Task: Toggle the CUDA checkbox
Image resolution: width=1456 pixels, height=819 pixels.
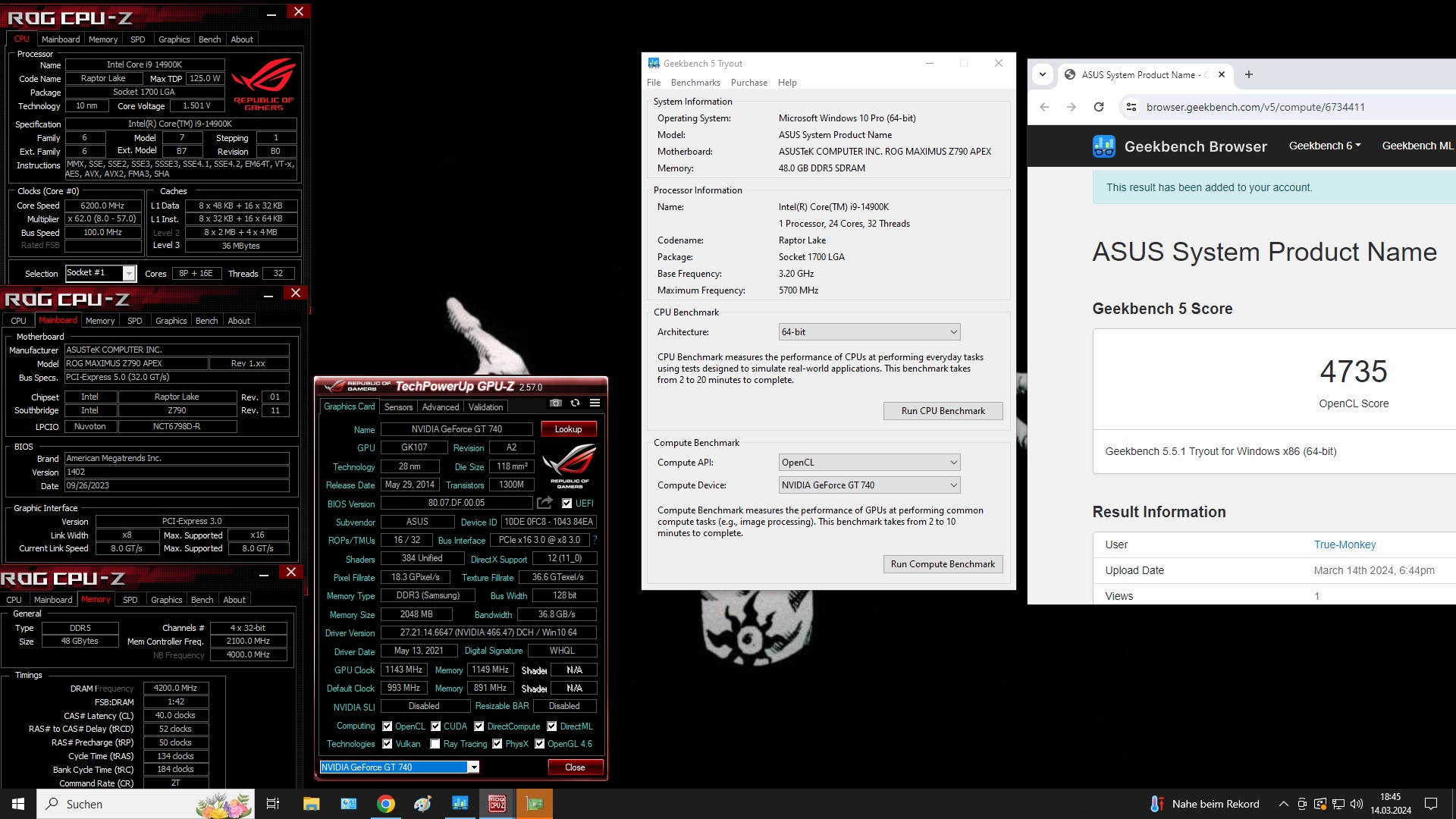Action: (436, 726)
